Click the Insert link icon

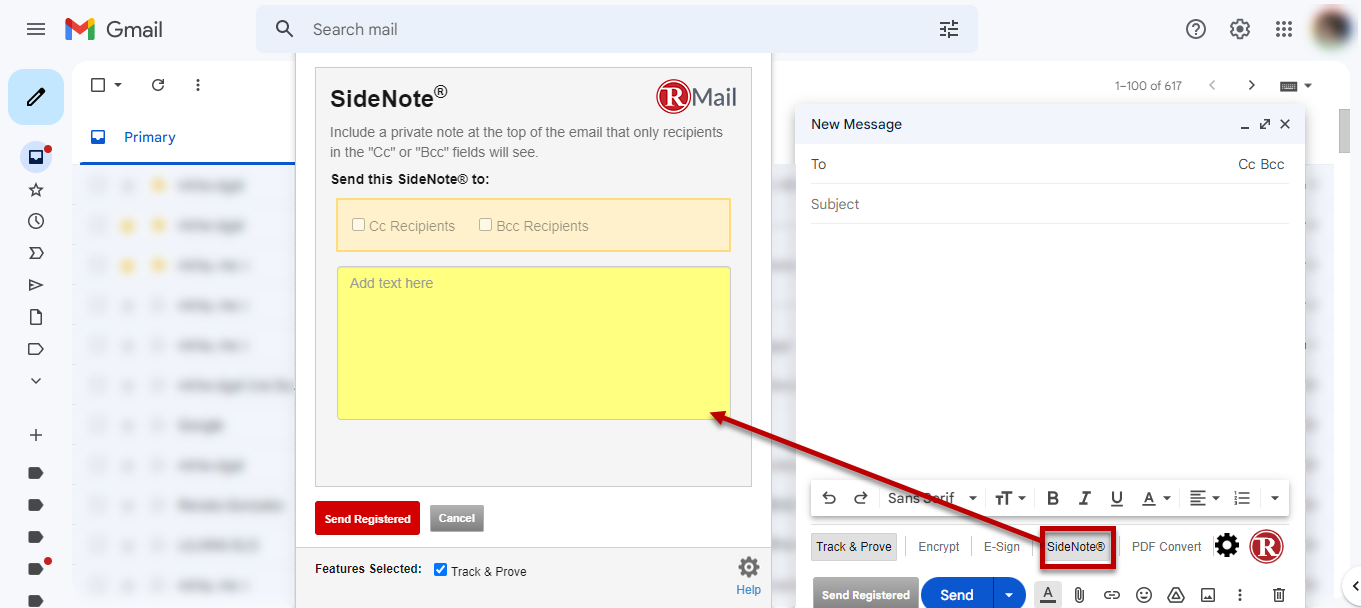click(1111, 594)
